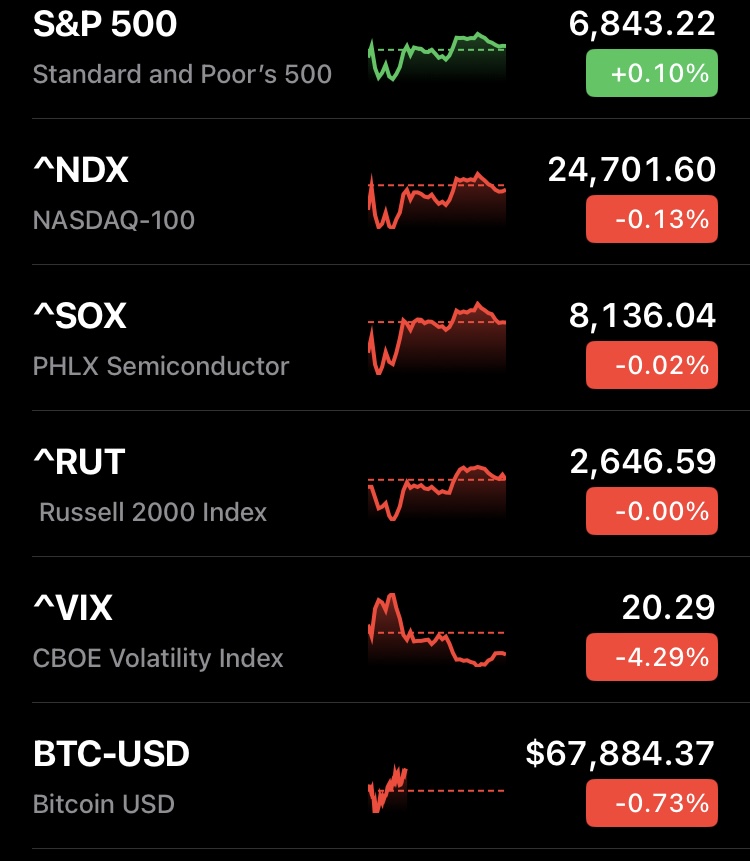The width and height of the screenshot is (750, 861).
Task: Open the S&P 500 green sparkline chart
Action: 437,58
